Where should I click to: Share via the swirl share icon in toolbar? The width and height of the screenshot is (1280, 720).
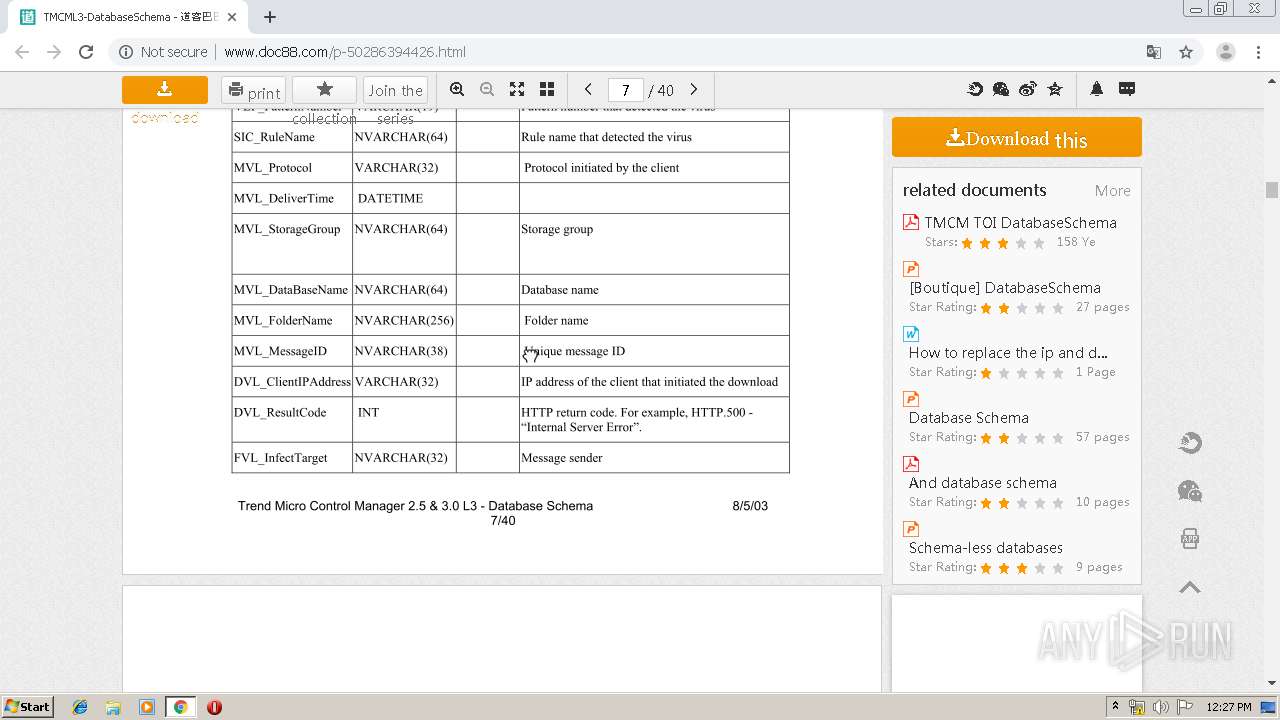pyautogui.click(x=975, y=89)
